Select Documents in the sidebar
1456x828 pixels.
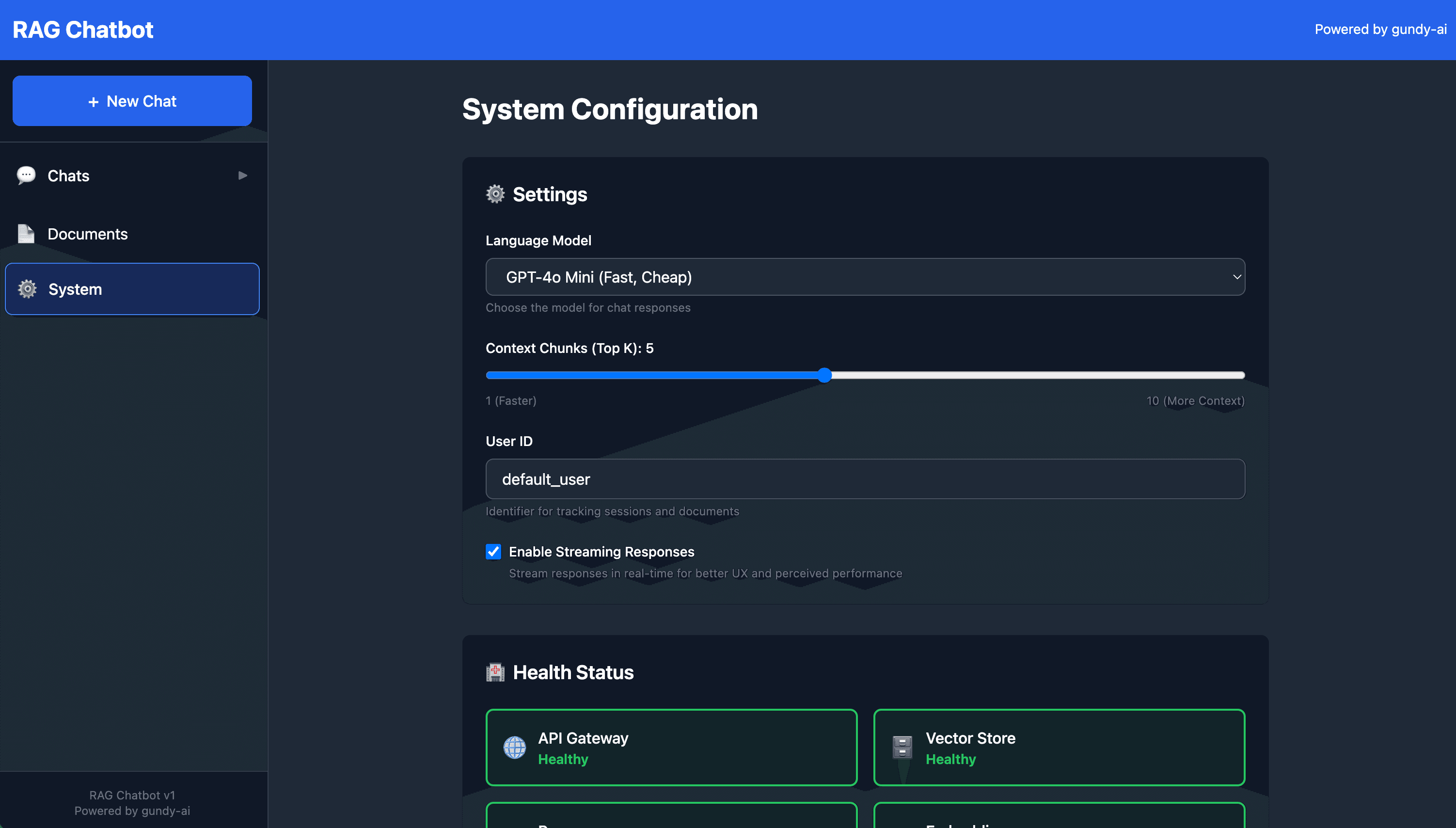click(x=88, y=233)
